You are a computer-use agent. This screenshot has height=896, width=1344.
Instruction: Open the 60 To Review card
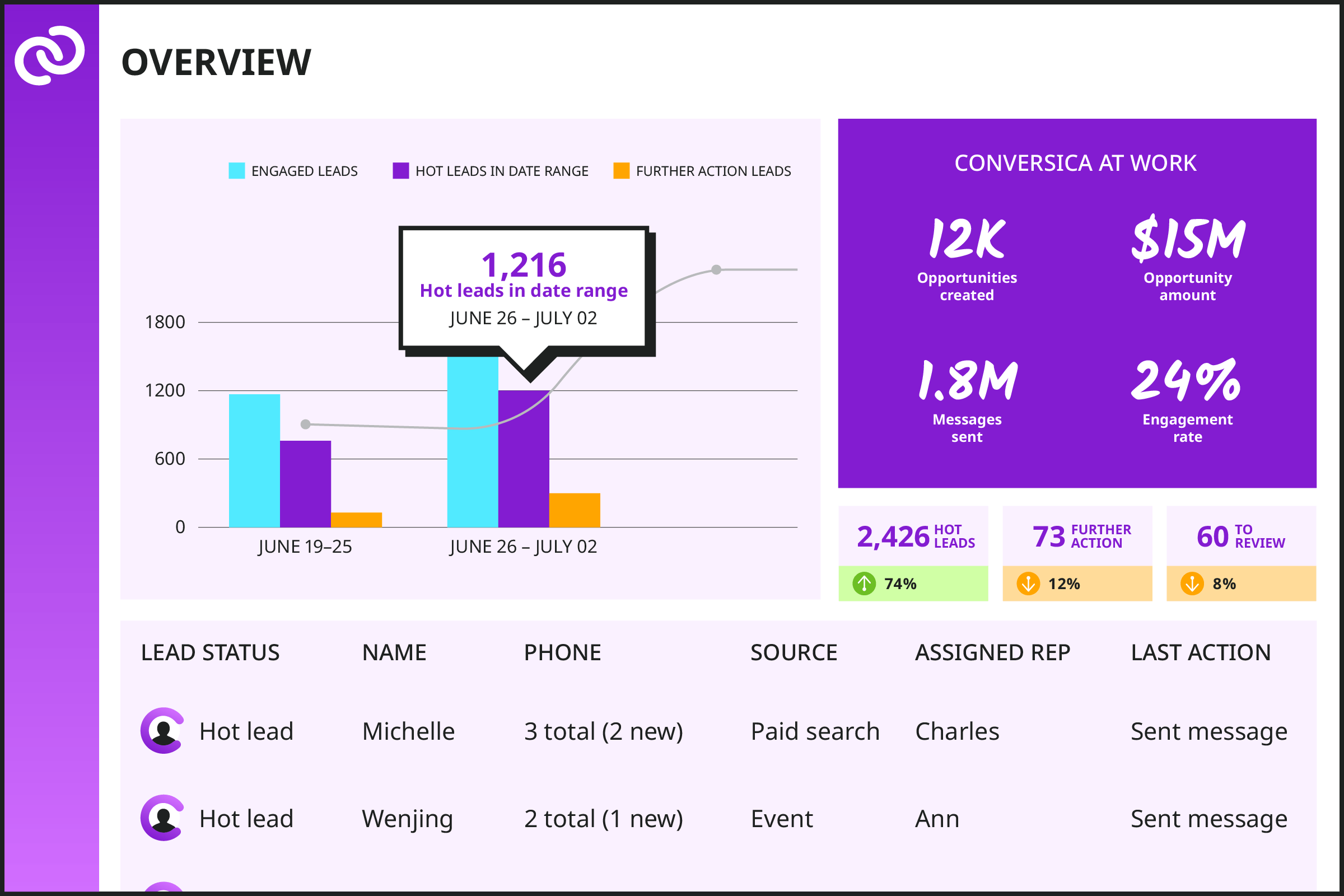(1241, 553)
